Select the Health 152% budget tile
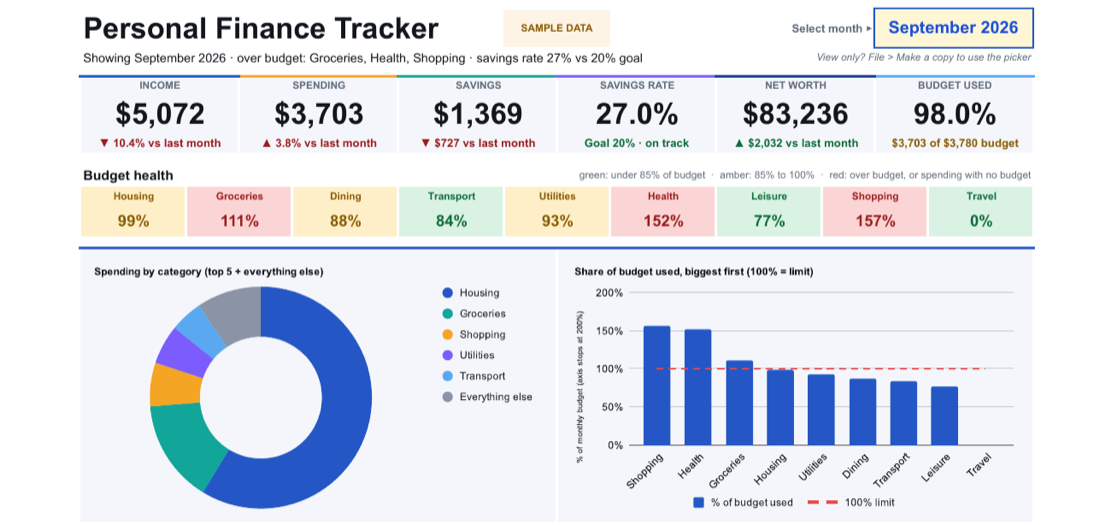1100x525 pixels. (663, 211)
